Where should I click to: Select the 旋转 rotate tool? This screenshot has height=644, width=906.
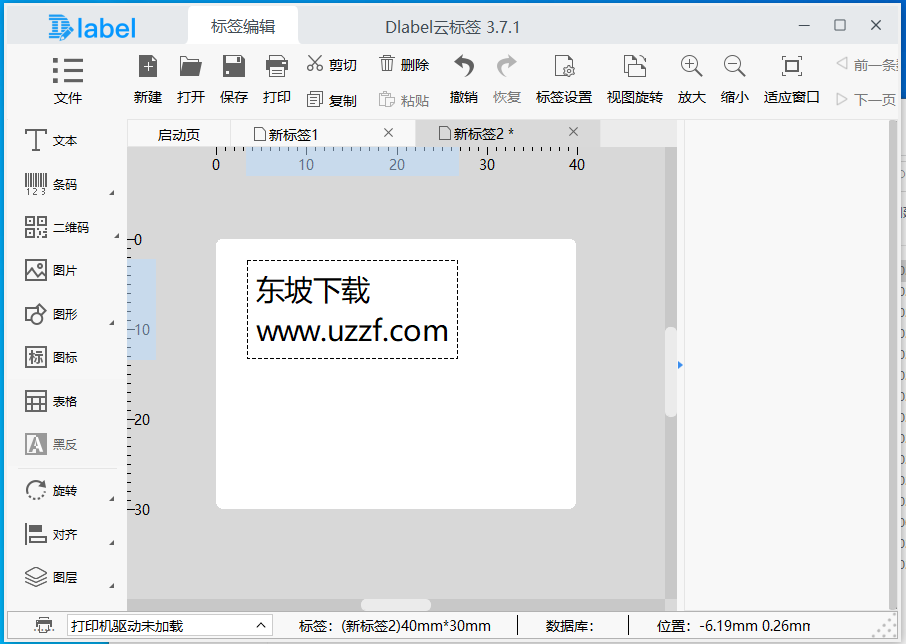(51, 490)
